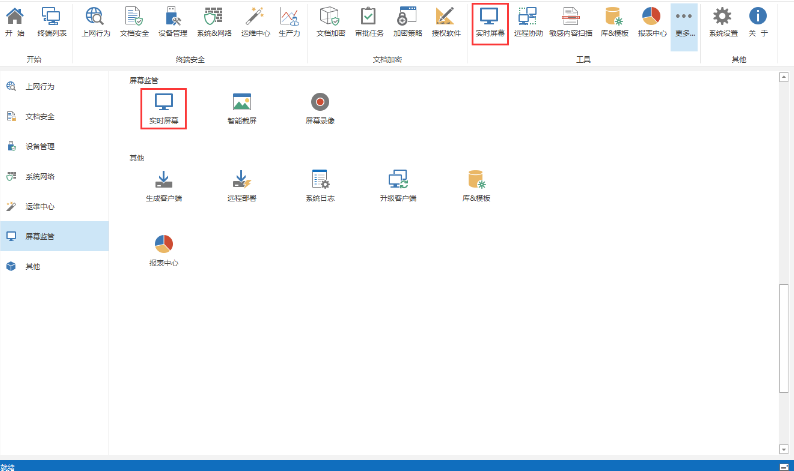The height and width of the screenshot is (471, 794).
Task: Open 远程协助 in the top toolbar
Action: click(x=528, y=22)
